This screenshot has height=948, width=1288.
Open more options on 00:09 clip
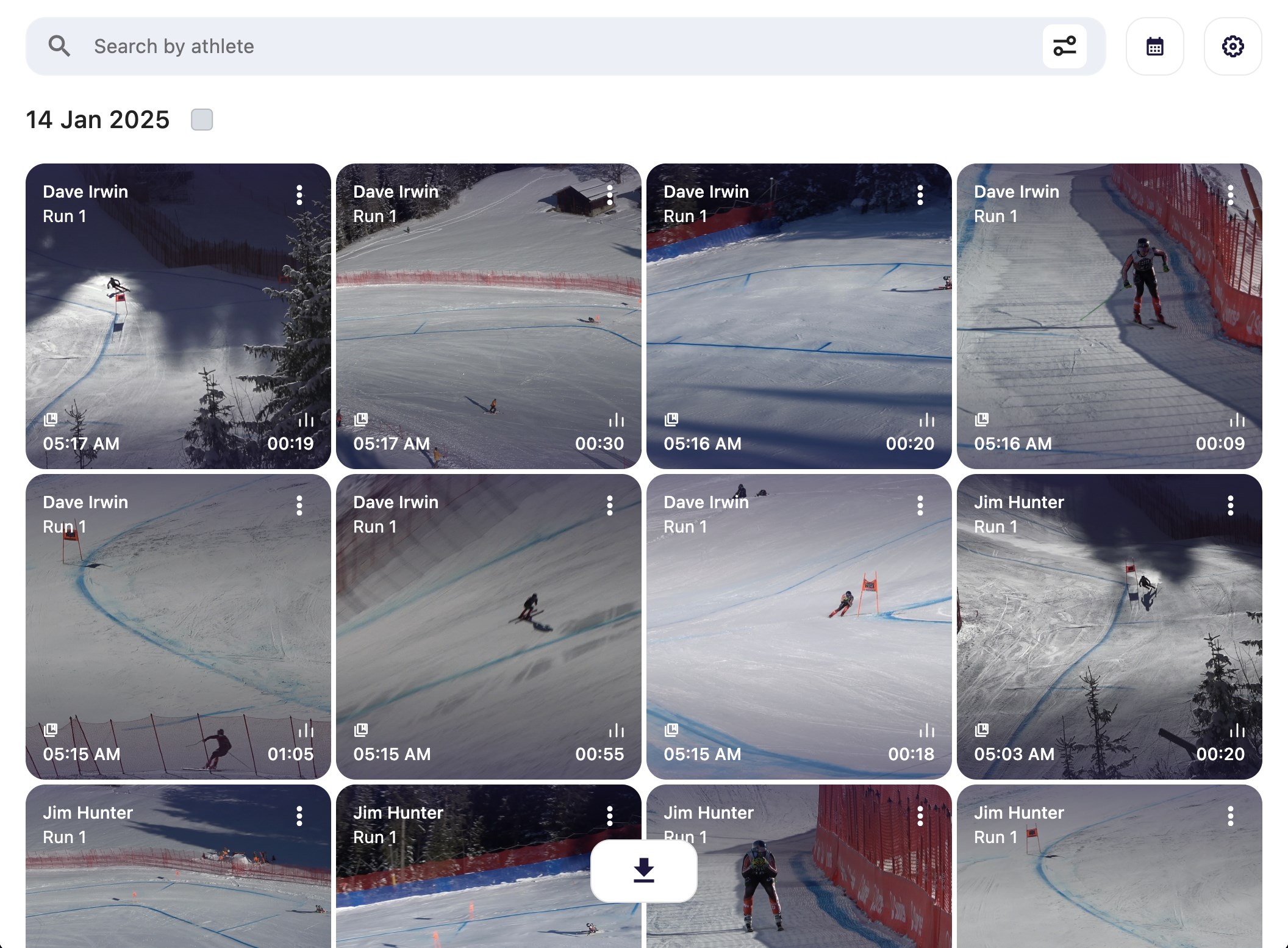pos(1230,195)
